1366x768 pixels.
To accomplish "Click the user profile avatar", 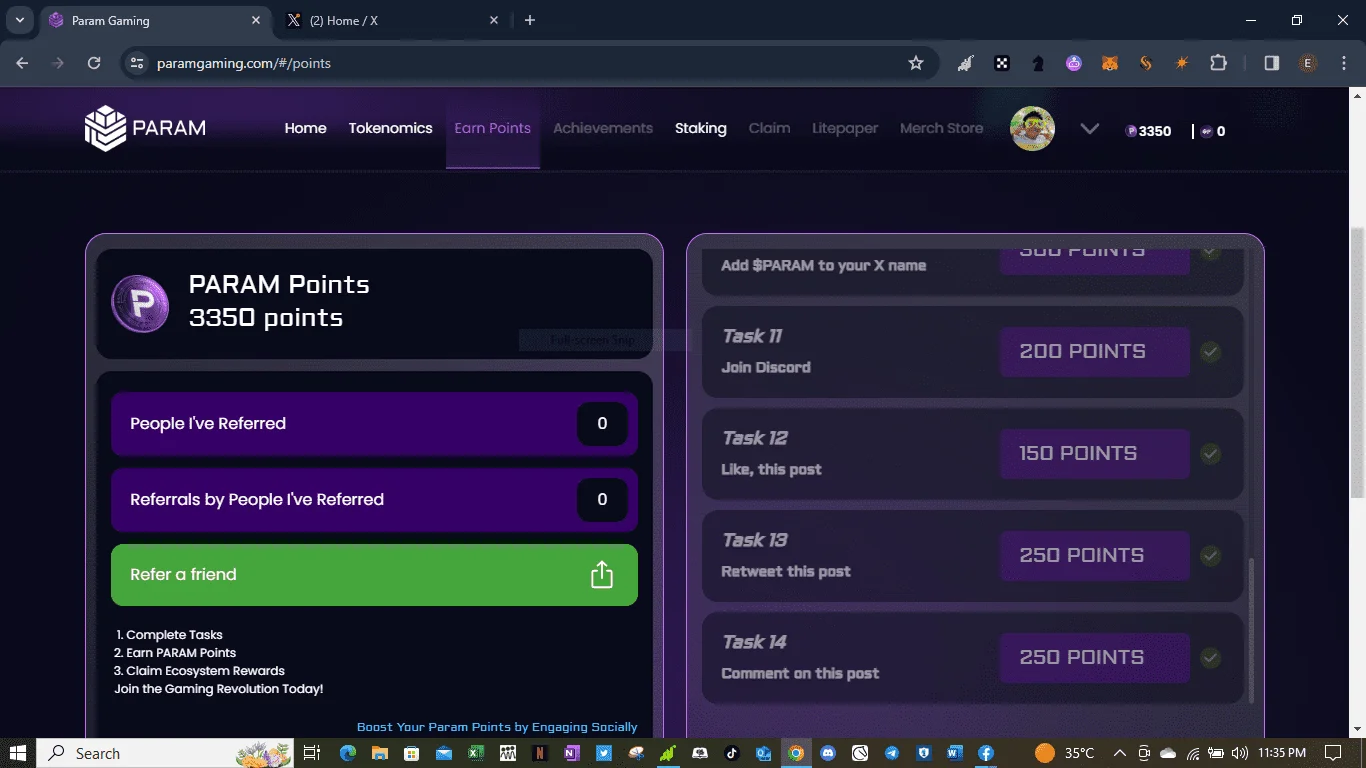I will [1033, 129].
